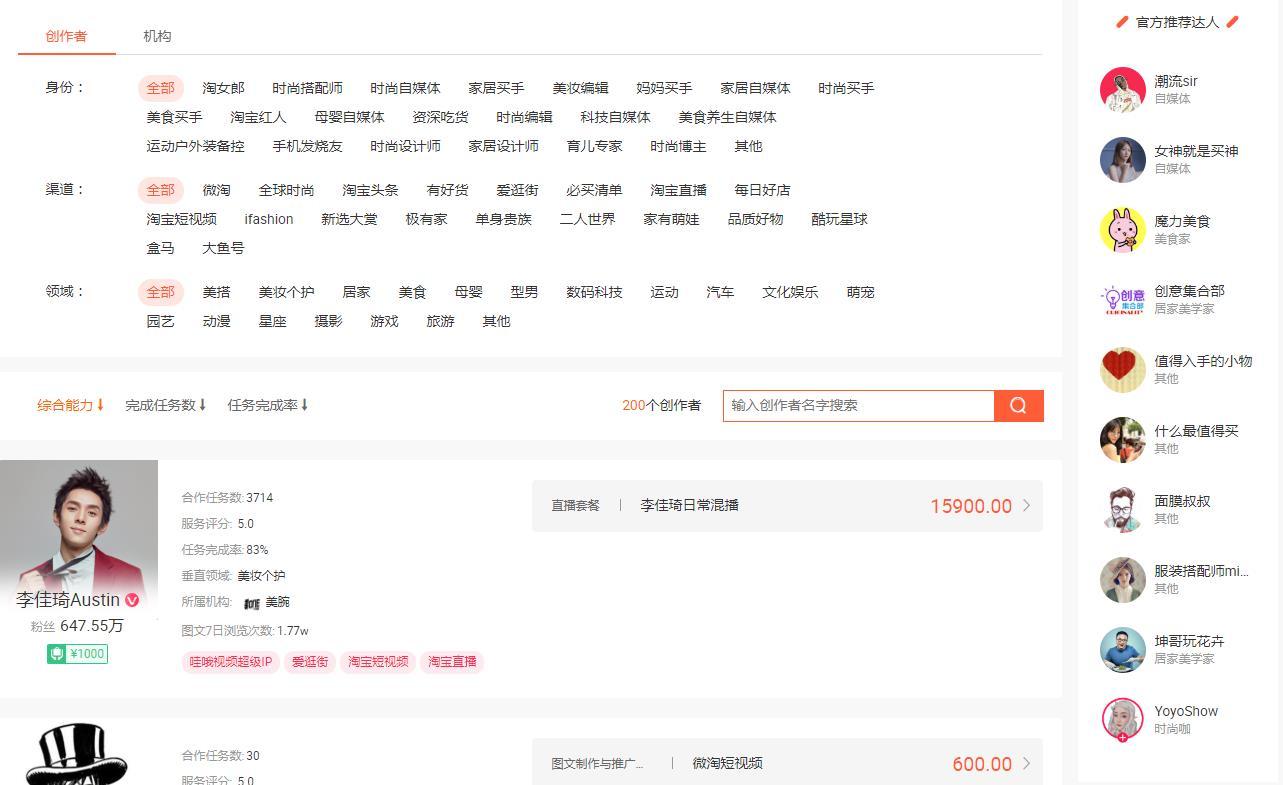This screenshot has width=1283, height=785.
Task: Open 面膜叔叔 avatar
Action: tap(1122, 510)
